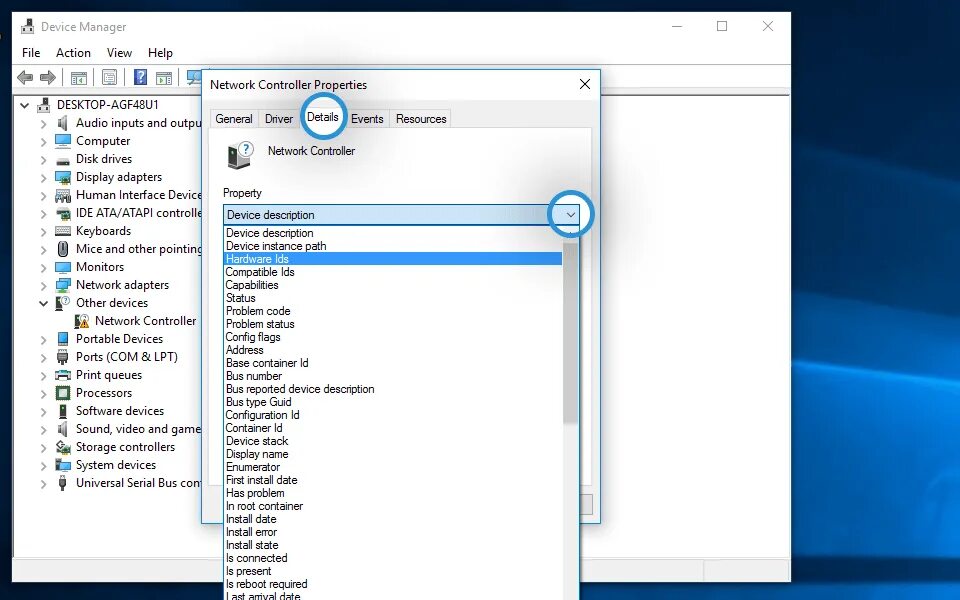Click the Network Controller warning icon in tree

click(x=81, y=321)
